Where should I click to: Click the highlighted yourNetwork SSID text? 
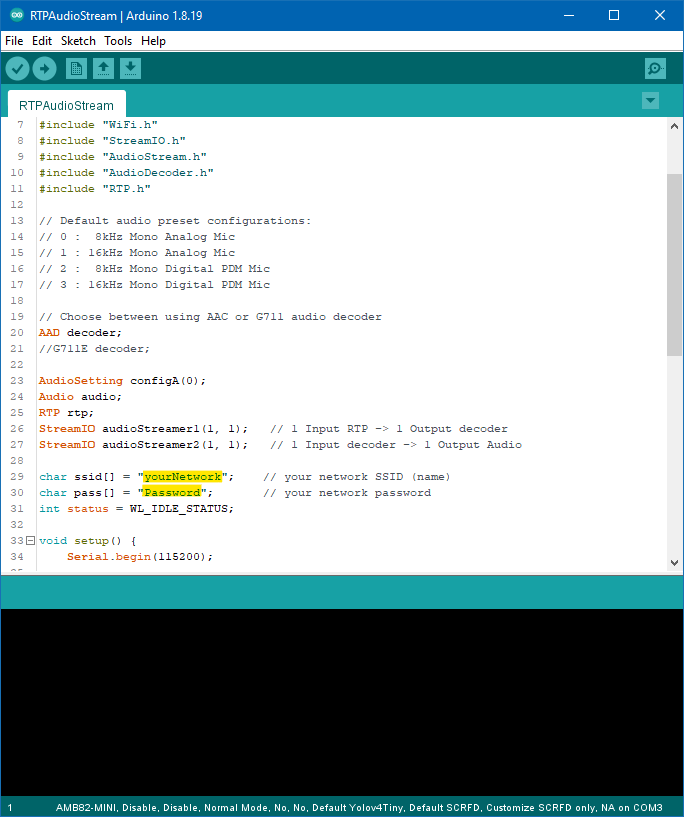(x=182, y=477)
